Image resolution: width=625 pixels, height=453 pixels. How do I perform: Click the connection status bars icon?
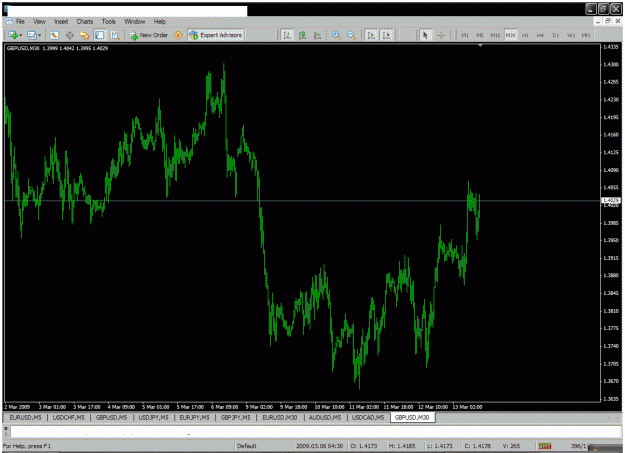point(545,446)
